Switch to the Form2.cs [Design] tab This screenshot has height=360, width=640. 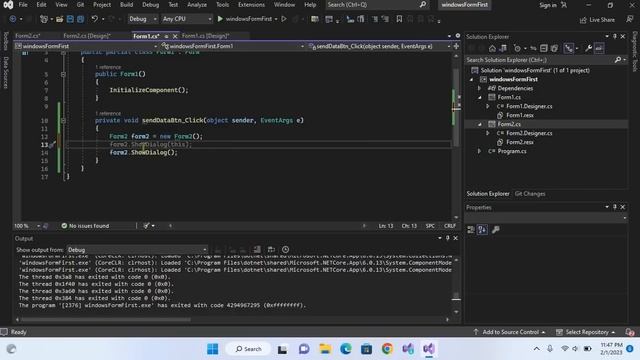[x=87, y=36]
